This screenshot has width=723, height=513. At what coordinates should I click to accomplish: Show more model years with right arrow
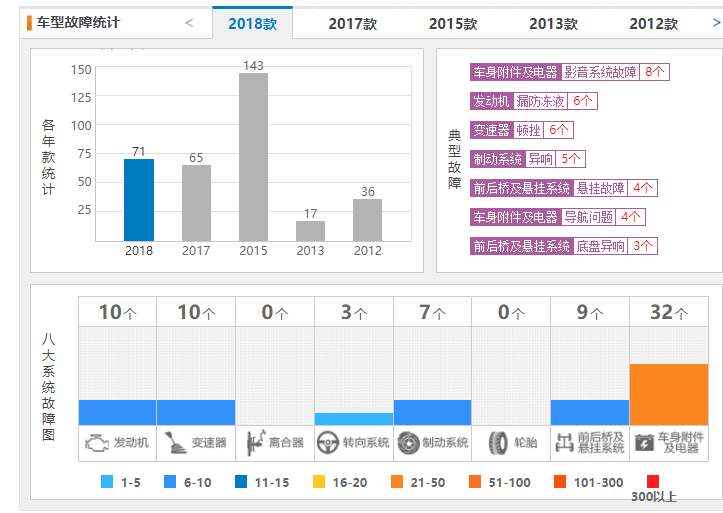click(x=717, y=23)
